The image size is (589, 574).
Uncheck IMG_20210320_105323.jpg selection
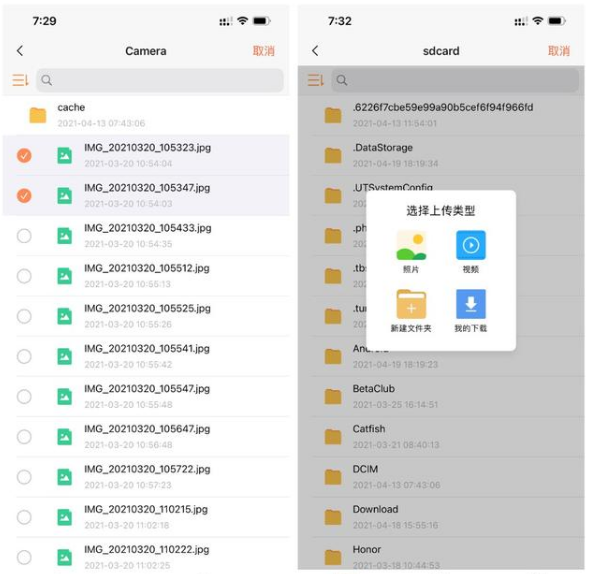click(x=24, y=156)
